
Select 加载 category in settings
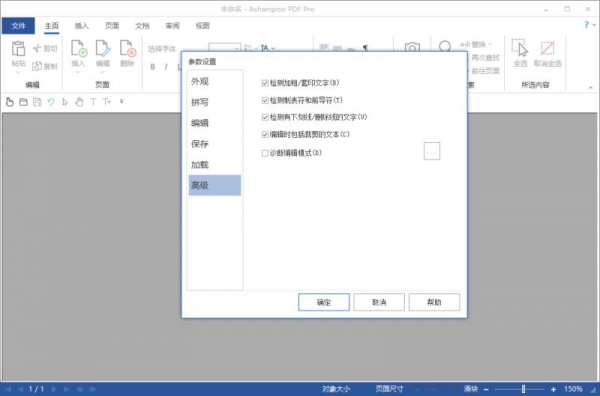[x=215, y=165]
